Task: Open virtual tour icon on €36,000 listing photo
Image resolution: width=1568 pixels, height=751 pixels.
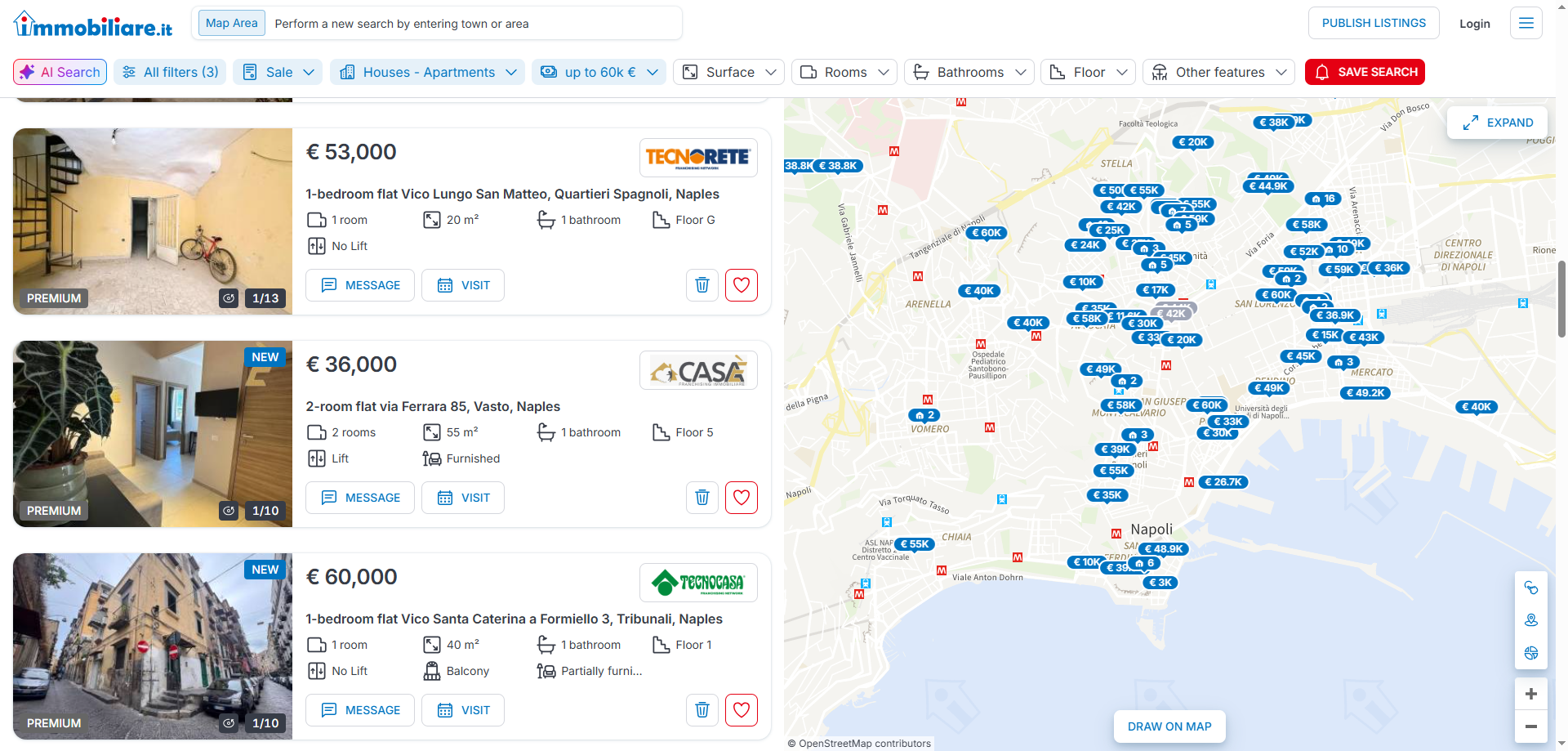Action: [x=229, y=511]
